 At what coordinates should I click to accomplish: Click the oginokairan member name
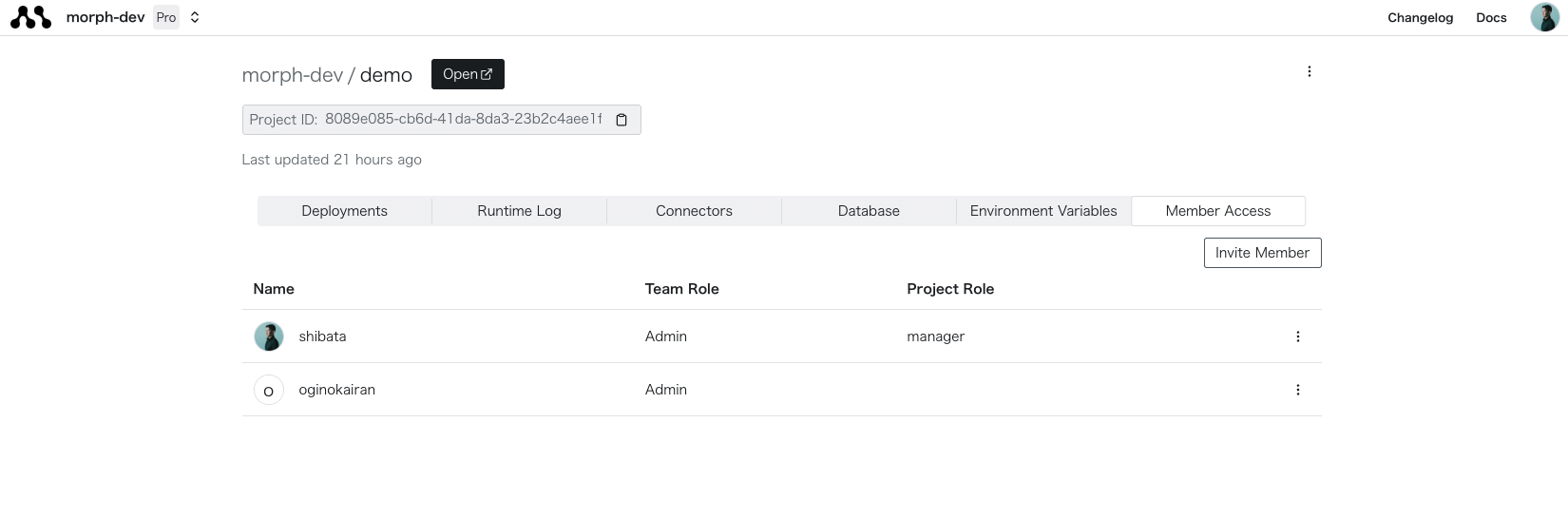click(x=336, y=390)
